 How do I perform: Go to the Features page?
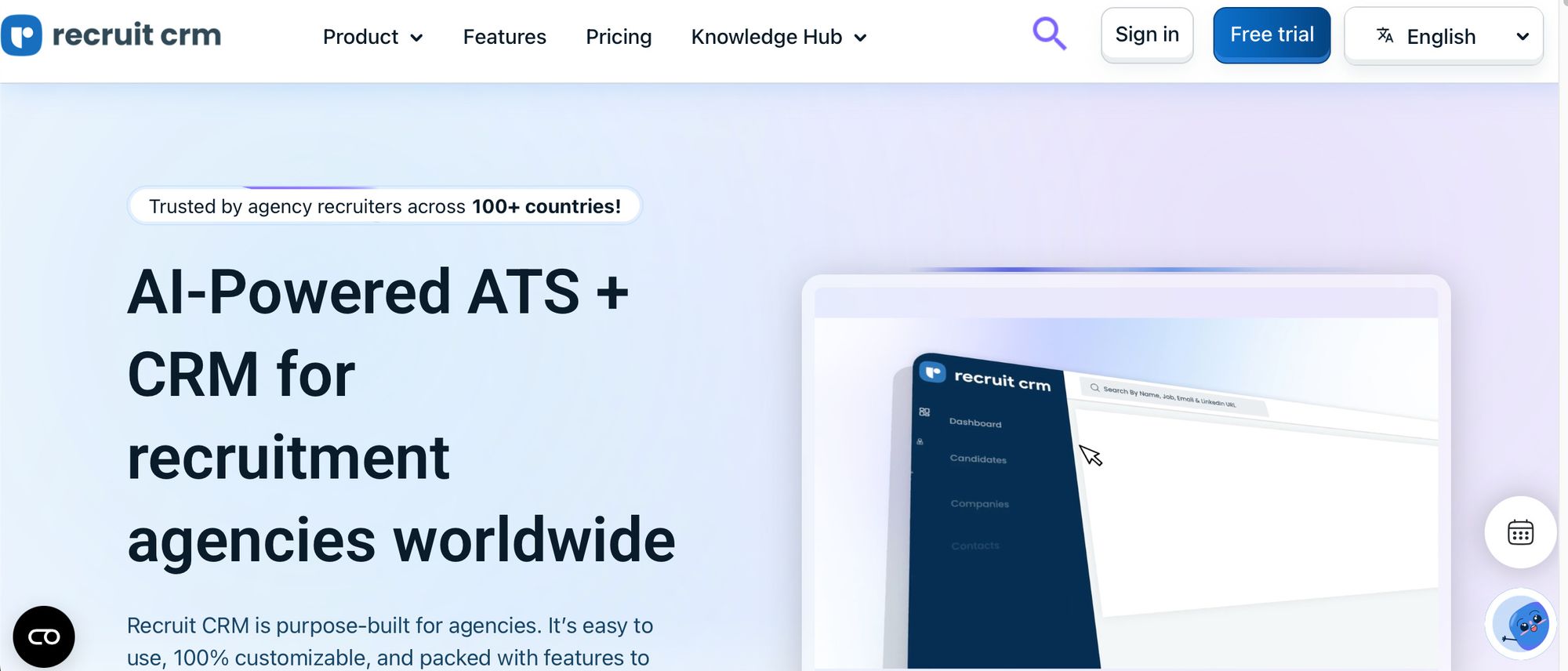(x=504, y=37)
